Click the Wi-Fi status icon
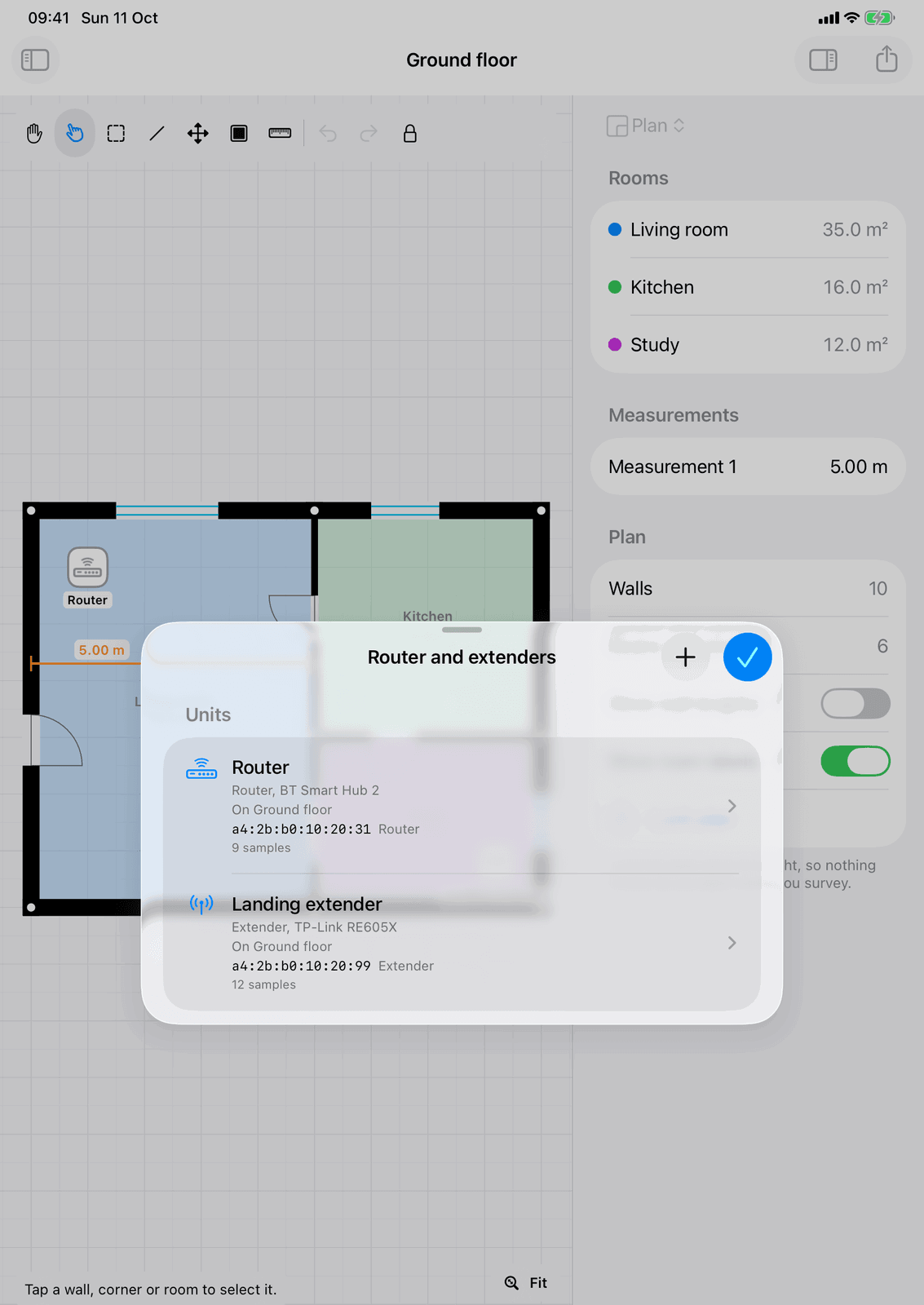Image resolution: width=924 pixels, height=1305 pixels. click(851, 17)
